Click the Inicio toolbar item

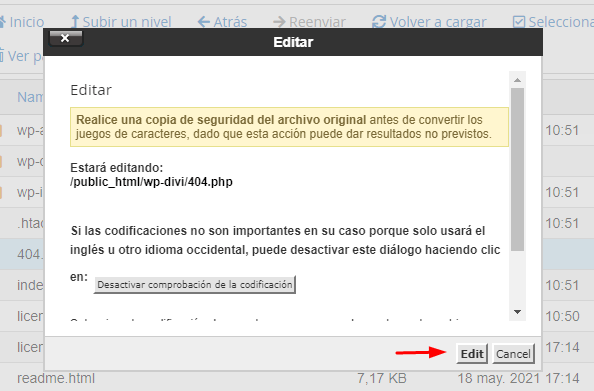point(22,22)
